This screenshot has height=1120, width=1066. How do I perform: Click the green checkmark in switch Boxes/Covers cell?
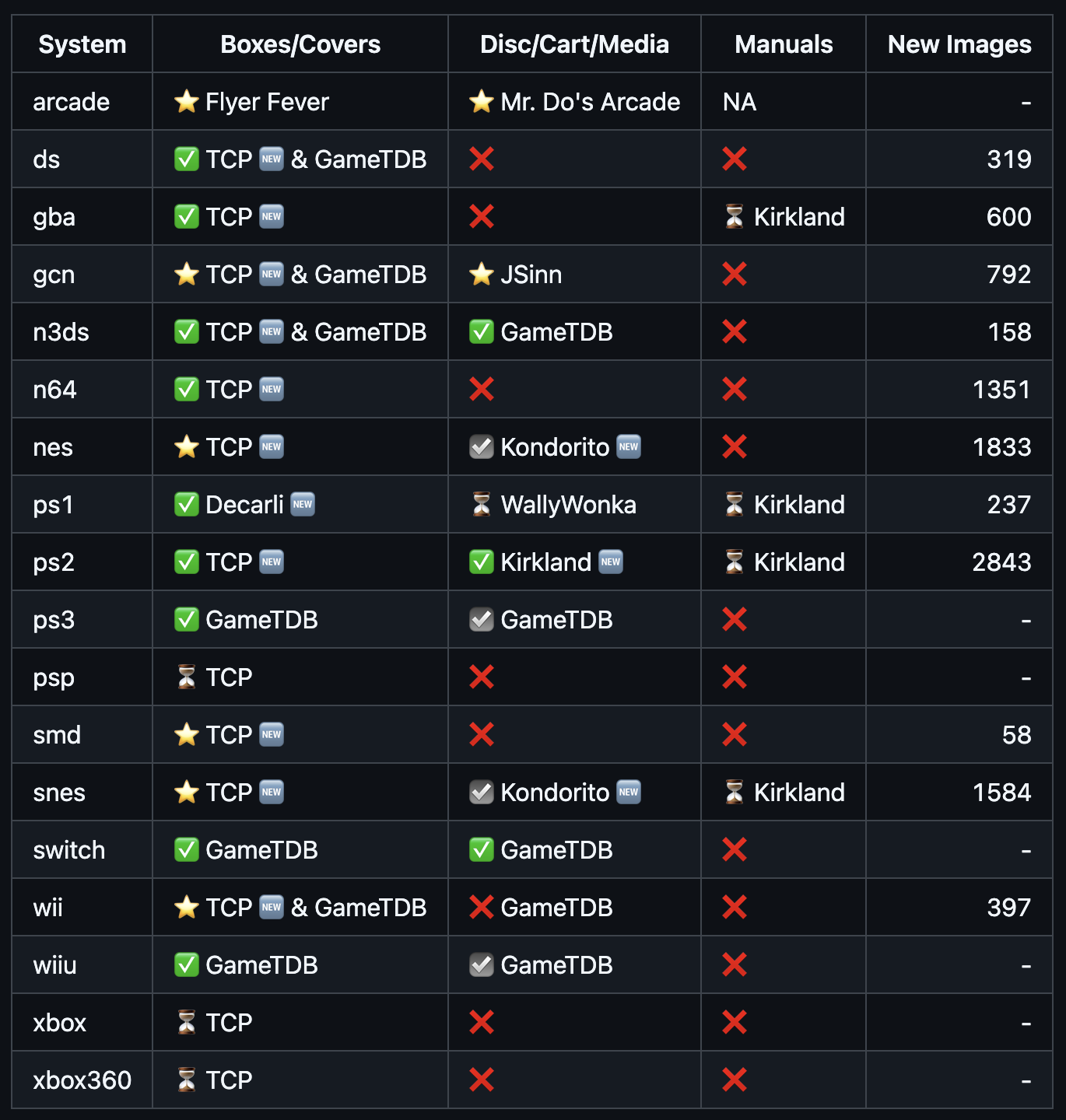click(187, 849)
